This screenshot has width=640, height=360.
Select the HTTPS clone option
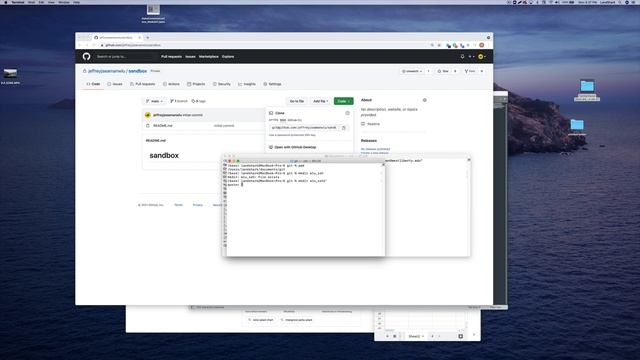[x=273, y=120]
